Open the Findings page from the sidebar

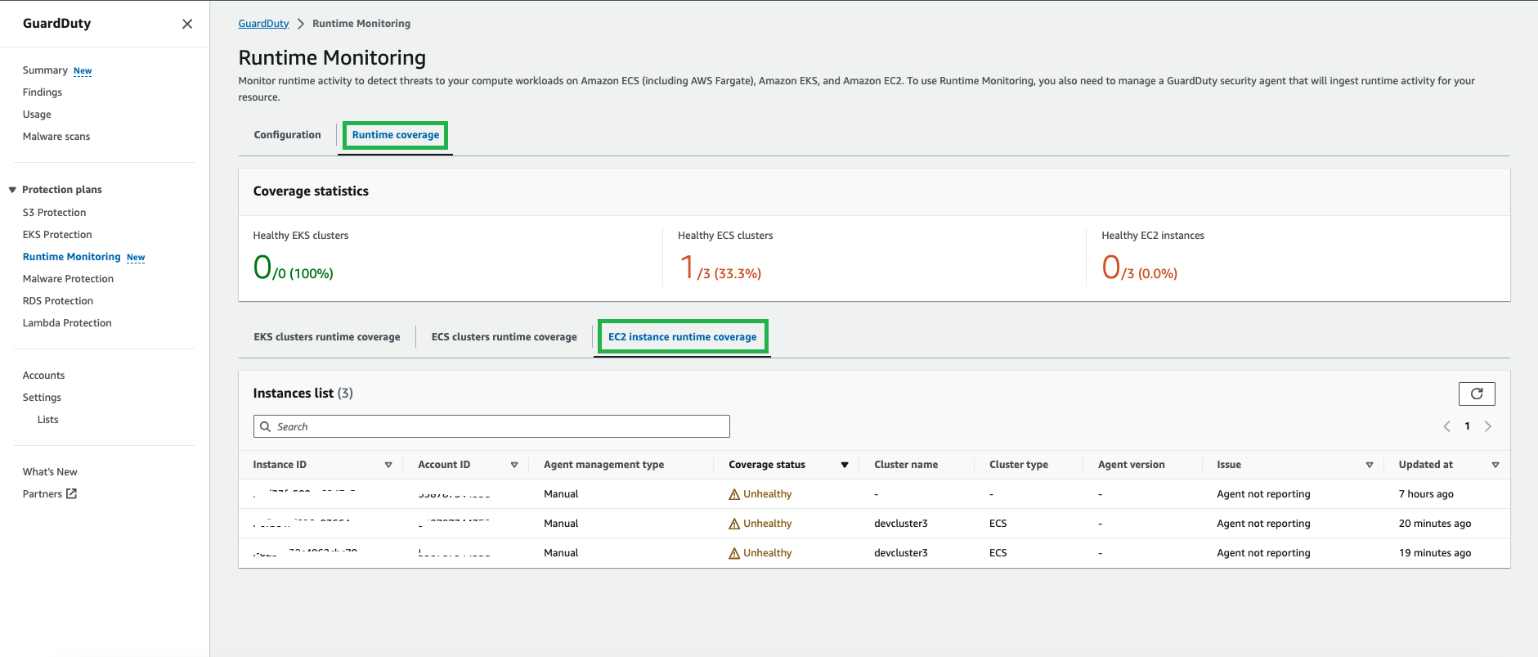click(x=42, y=91)
